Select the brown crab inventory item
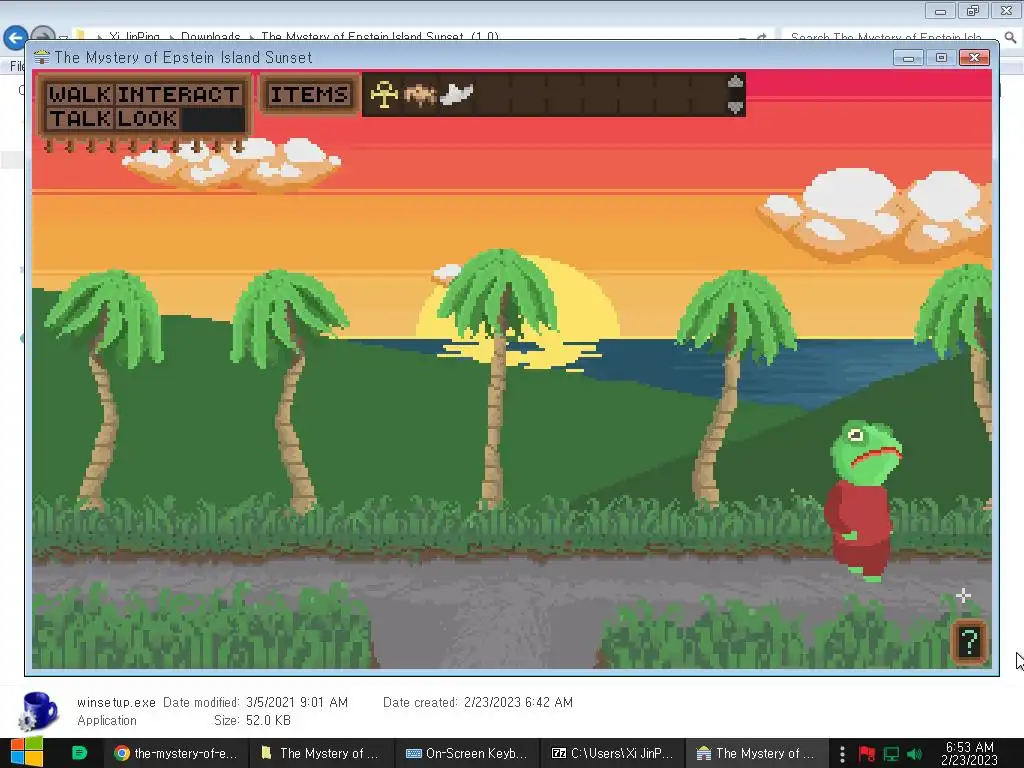The width and height of the screenshot is (1024, 768). coord(420,95)
